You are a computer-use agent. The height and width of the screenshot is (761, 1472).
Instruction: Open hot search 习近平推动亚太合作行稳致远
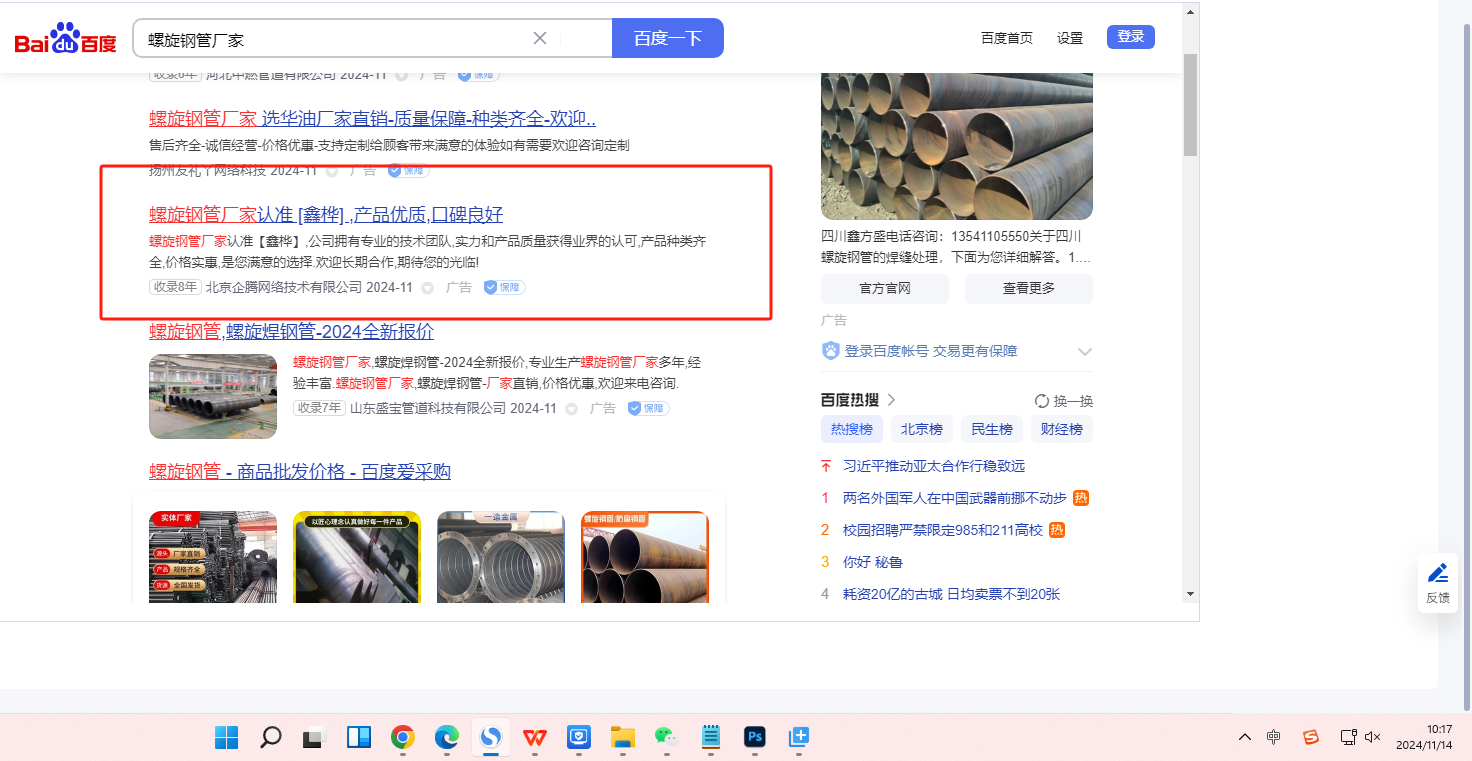coord(934,466)
